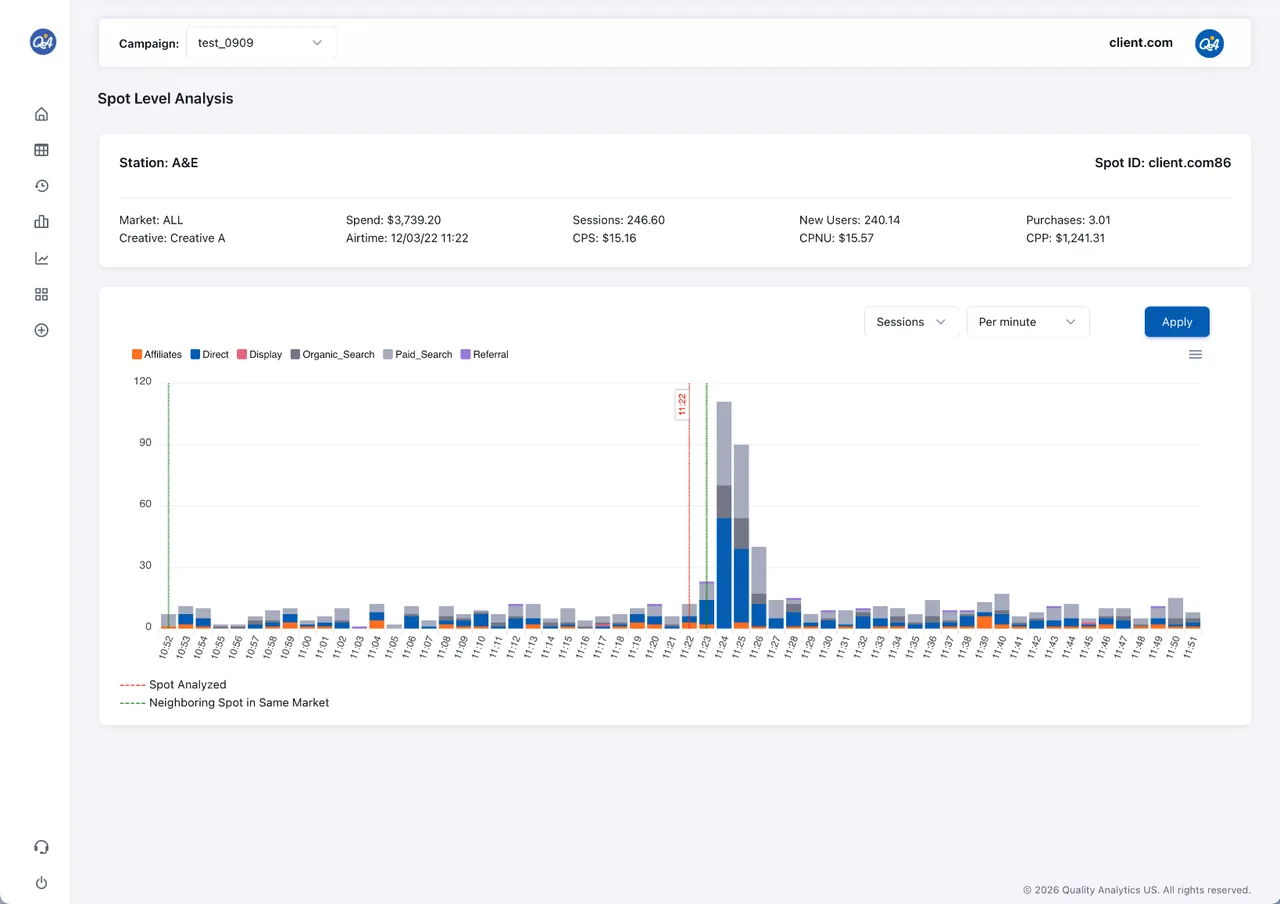
Task: Click the New Users: 240.14 value
Action: (850, 220)
